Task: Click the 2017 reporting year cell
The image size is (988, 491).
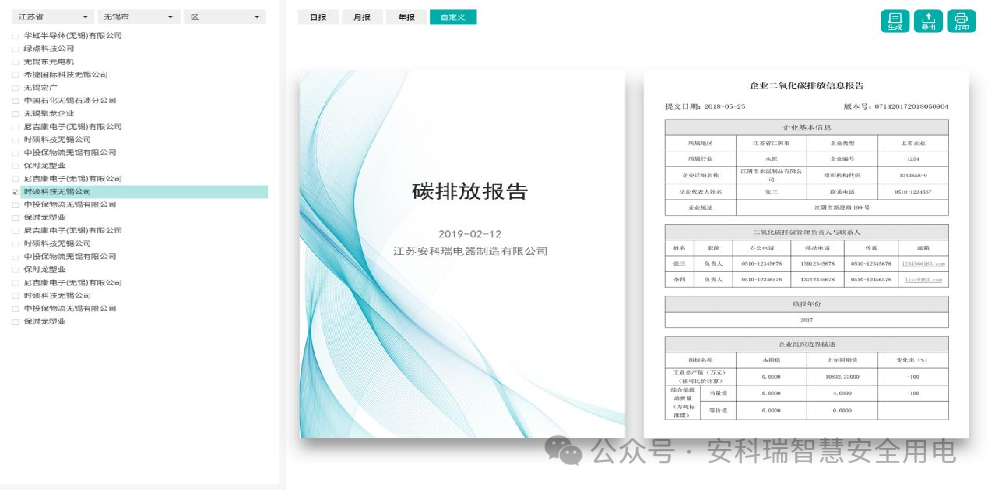Action: (807, 320)
